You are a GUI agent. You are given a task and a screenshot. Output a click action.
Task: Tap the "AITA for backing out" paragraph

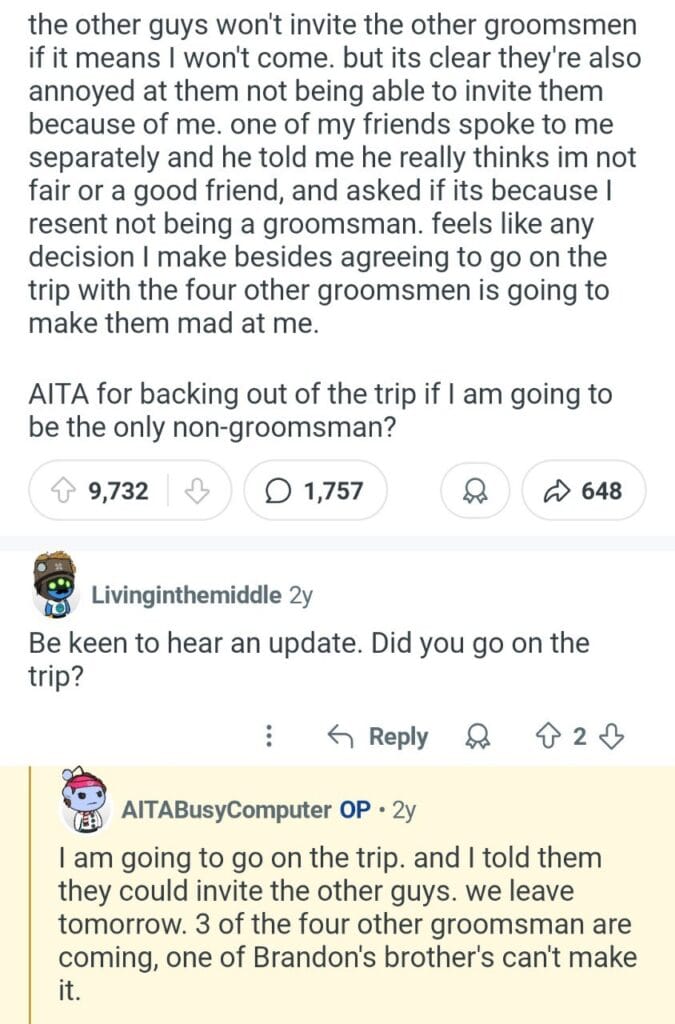(x=320, y=410)
